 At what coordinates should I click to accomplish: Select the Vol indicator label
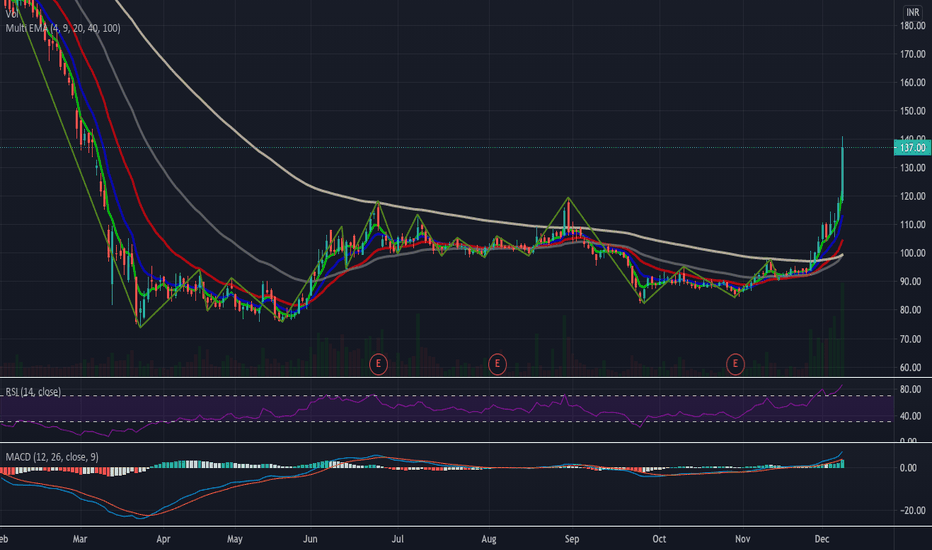pos(12,14)
